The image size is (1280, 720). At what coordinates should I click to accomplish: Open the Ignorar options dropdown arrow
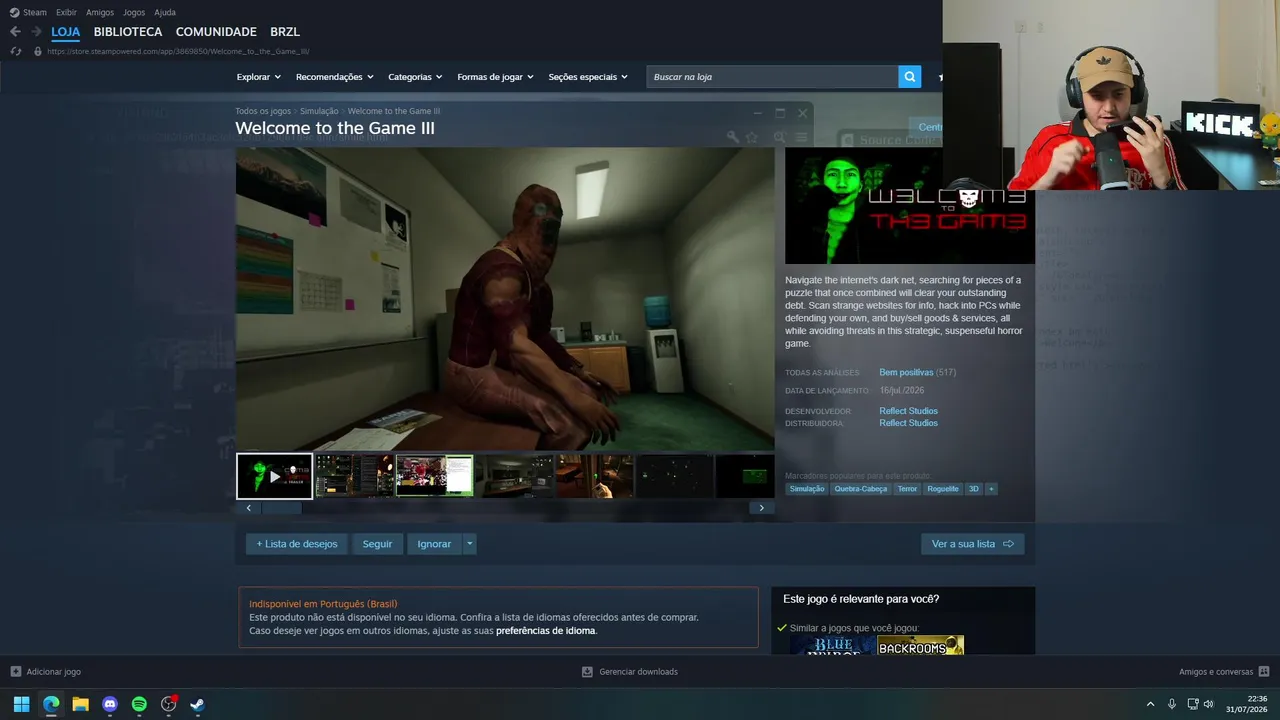(x=470, y=544)
